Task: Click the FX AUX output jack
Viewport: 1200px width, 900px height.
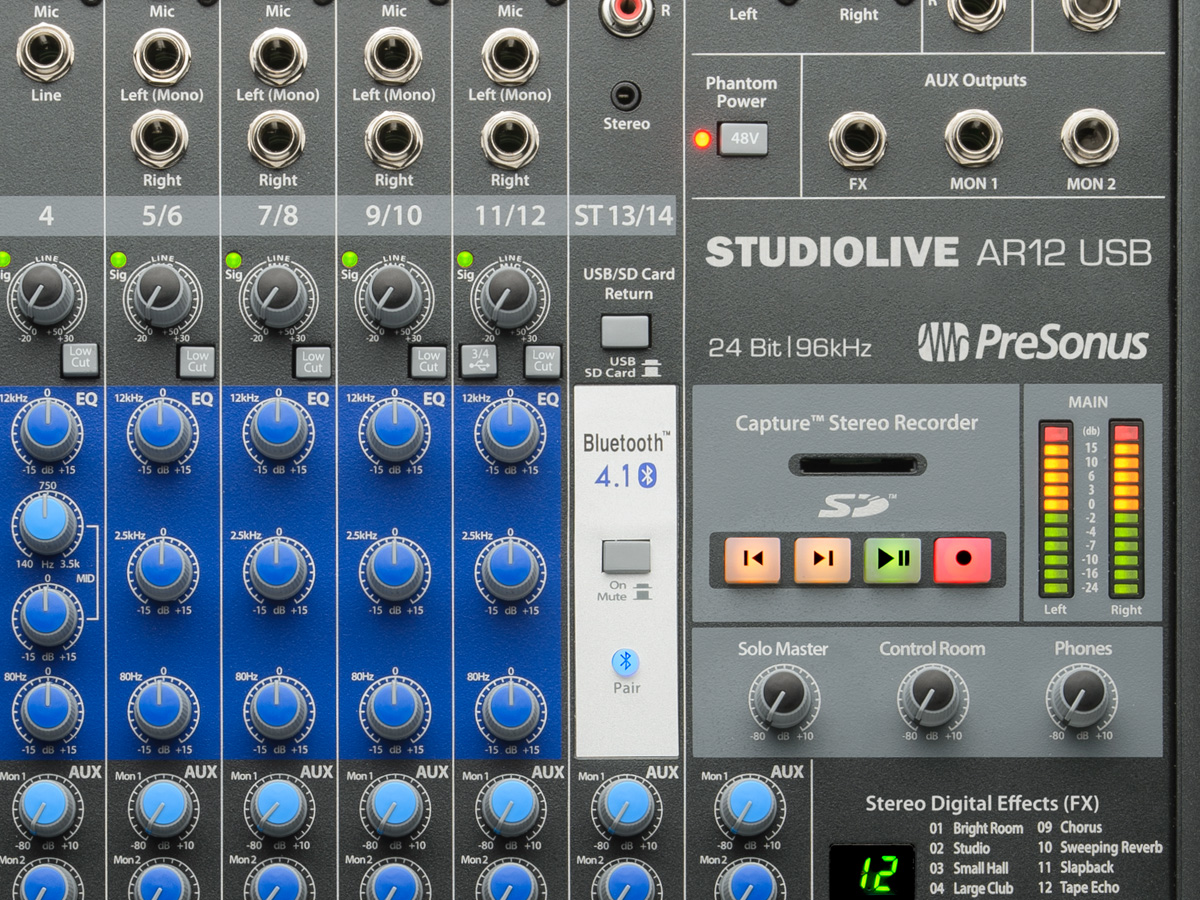Action: [857, 139]
